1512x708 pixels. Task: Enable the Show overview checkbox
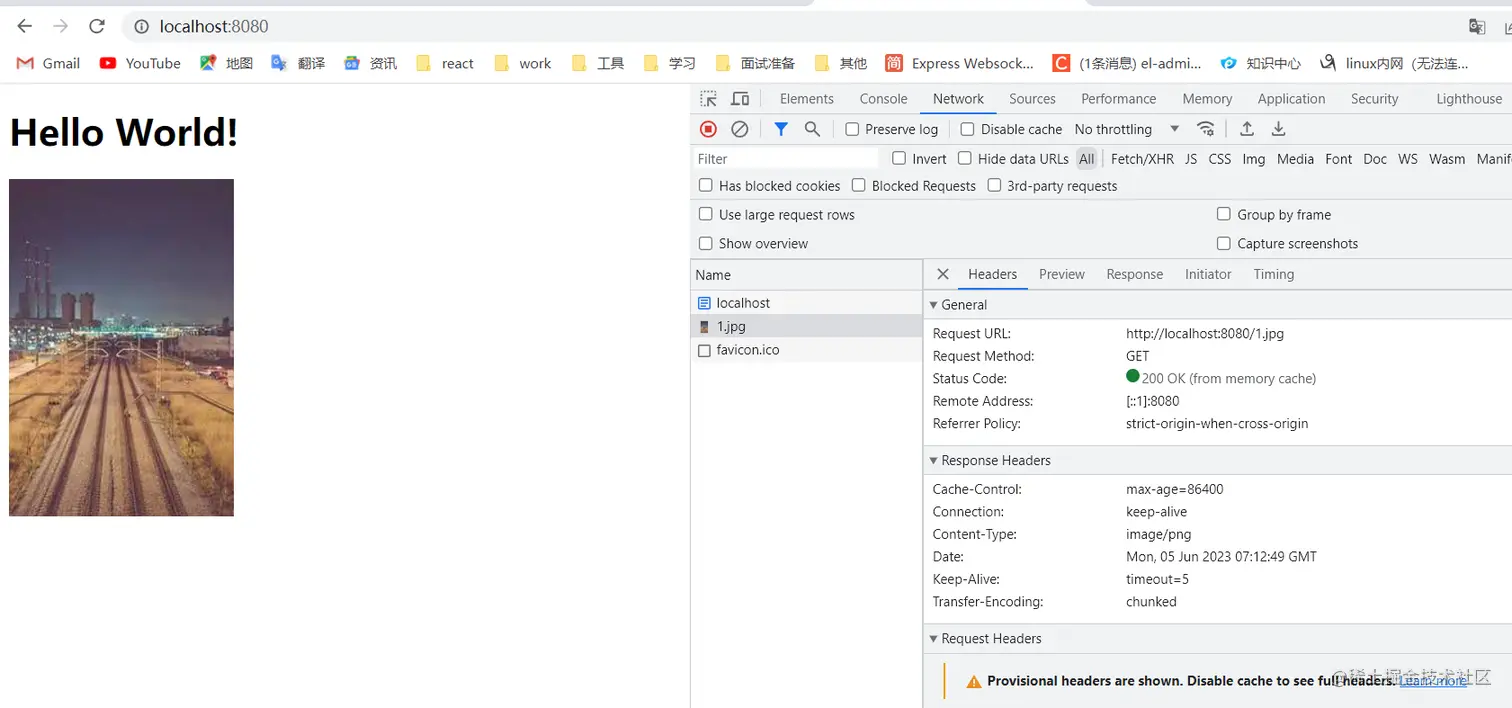[x=706, y=243]
